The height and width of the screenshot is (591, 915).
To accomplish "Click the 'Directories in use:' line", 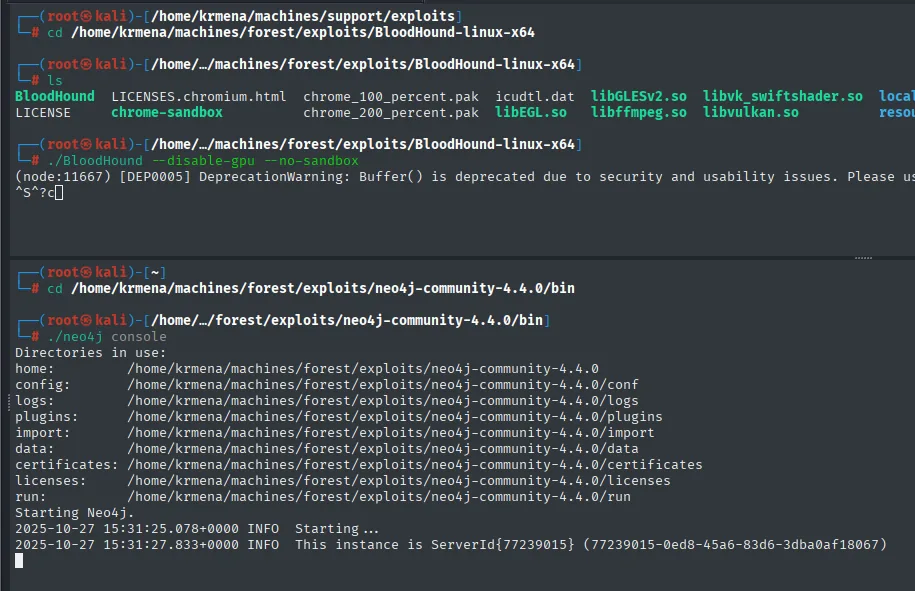I will pyautogui.click(x=90, y=352).
